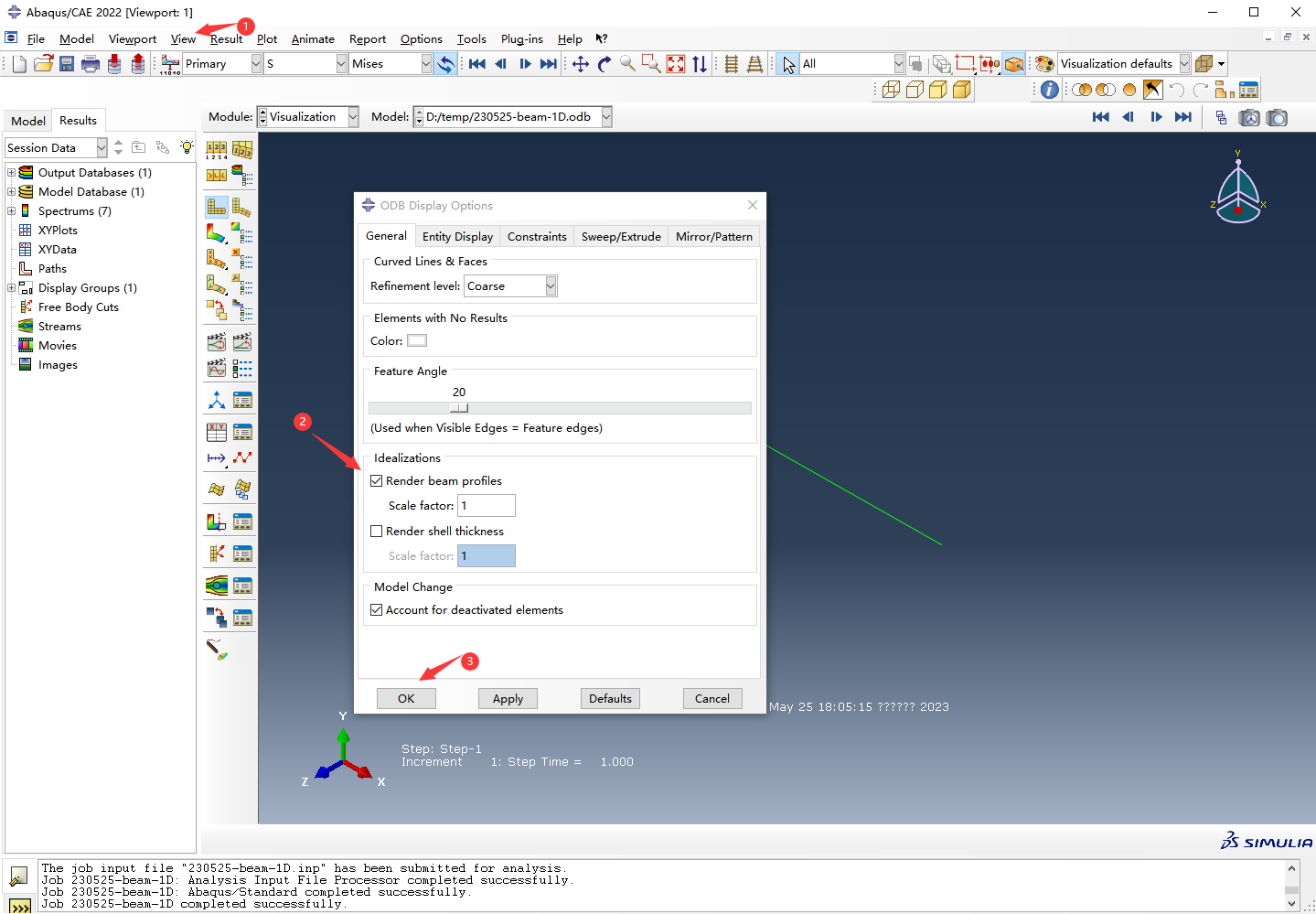Click the beam profile Scale factor field
The height and width of the screenshot is (914, 1316).
487,506
